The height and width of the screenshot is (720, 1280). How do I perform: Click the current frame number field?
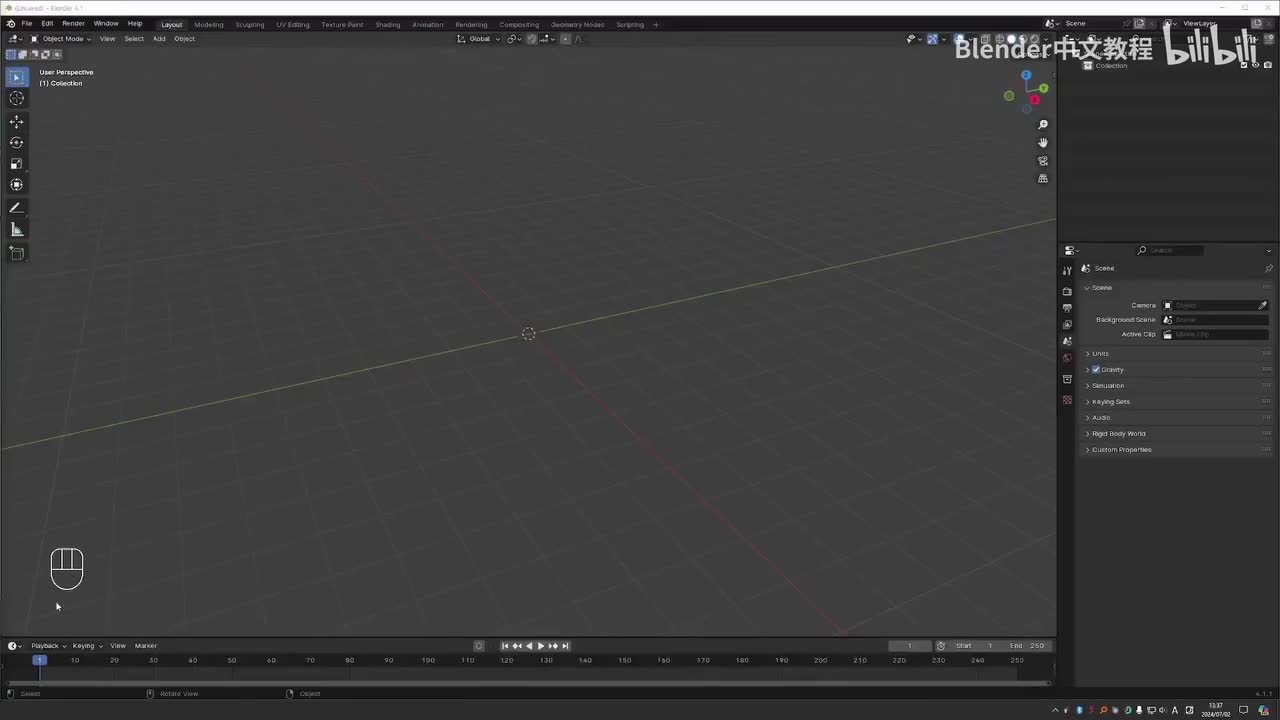point(909,646)
